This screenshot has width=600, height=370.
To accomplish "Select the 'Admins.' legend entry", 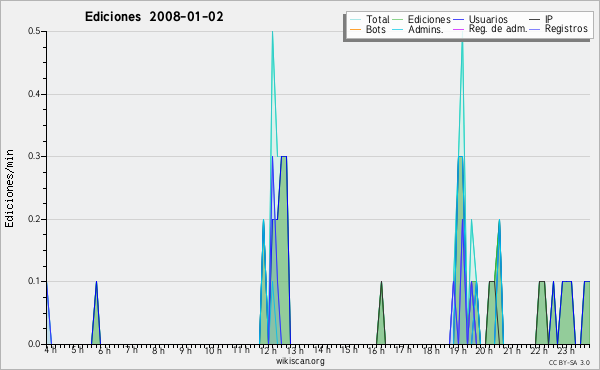I will (418, 29).
